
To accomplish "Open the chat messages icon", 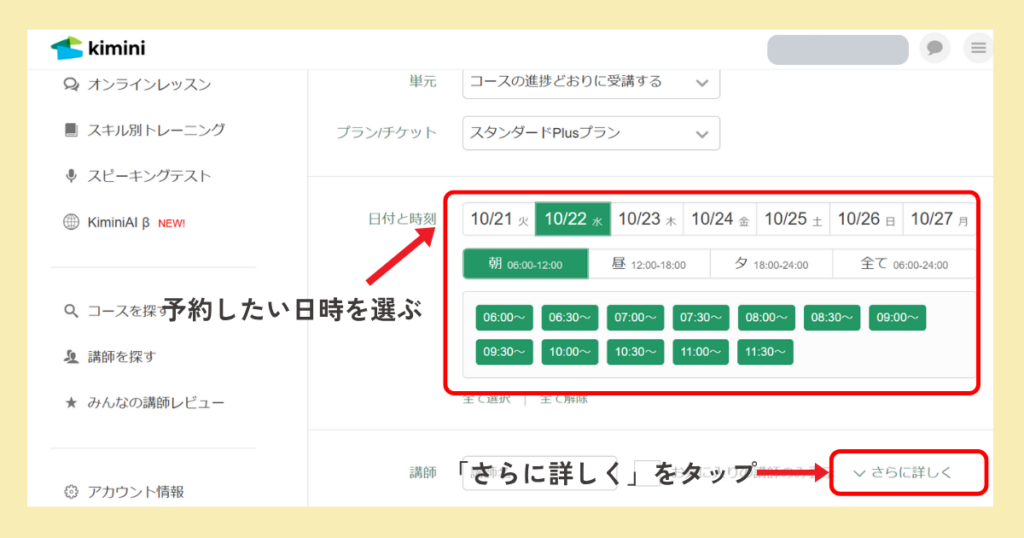I will (935, 48).
